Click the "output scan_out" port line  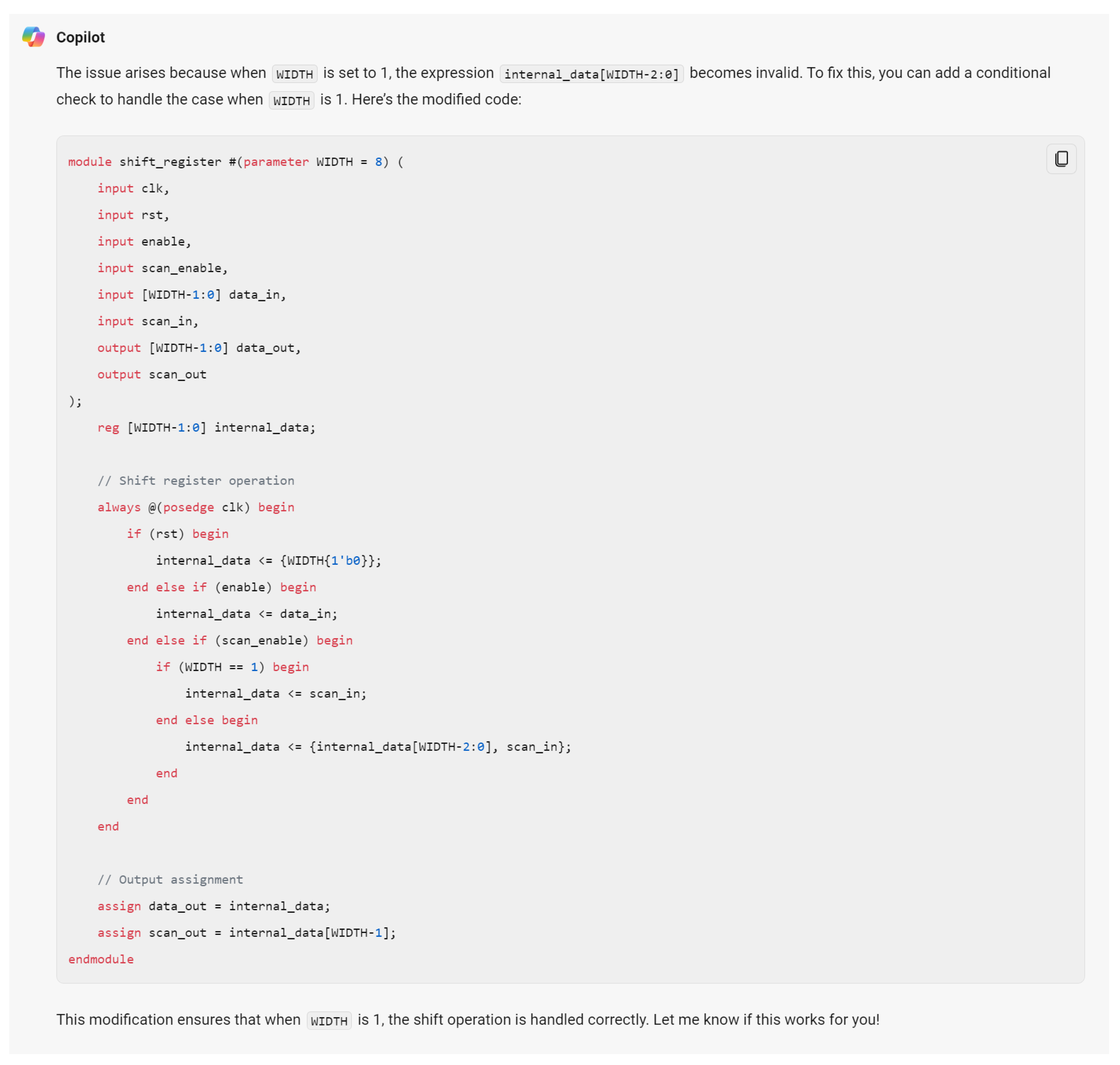[x=152, y=374]
